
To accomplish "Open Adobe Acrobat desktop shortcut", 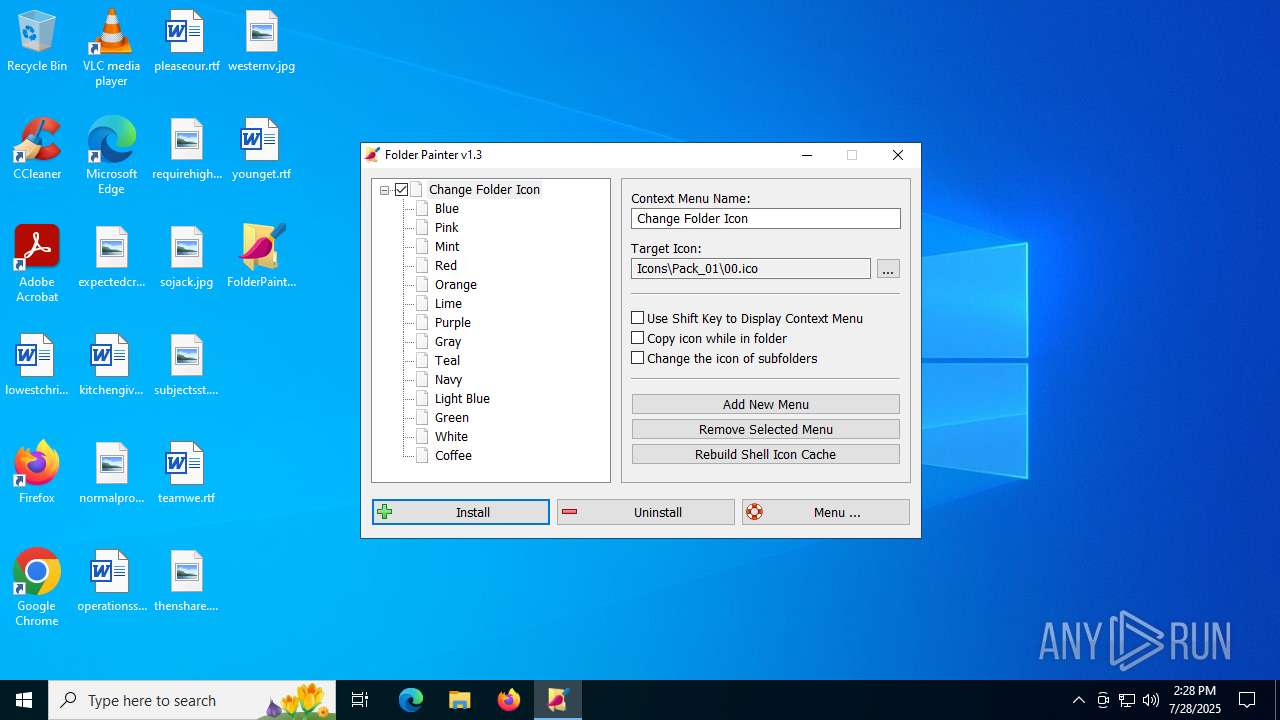I will click(37, 264).
